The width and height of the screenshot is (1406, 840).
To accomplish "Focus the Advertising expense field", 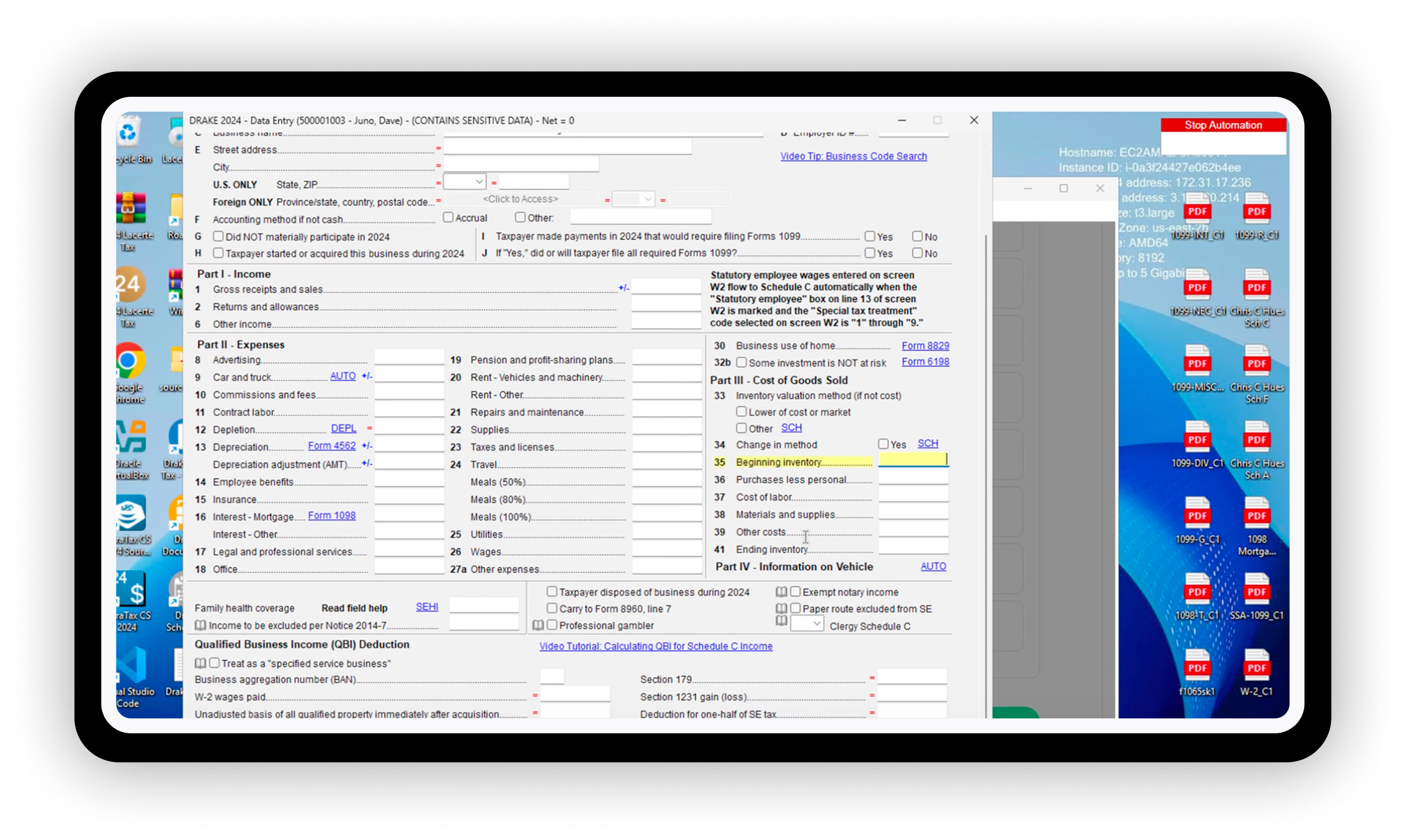I will (x=409, y=358).
